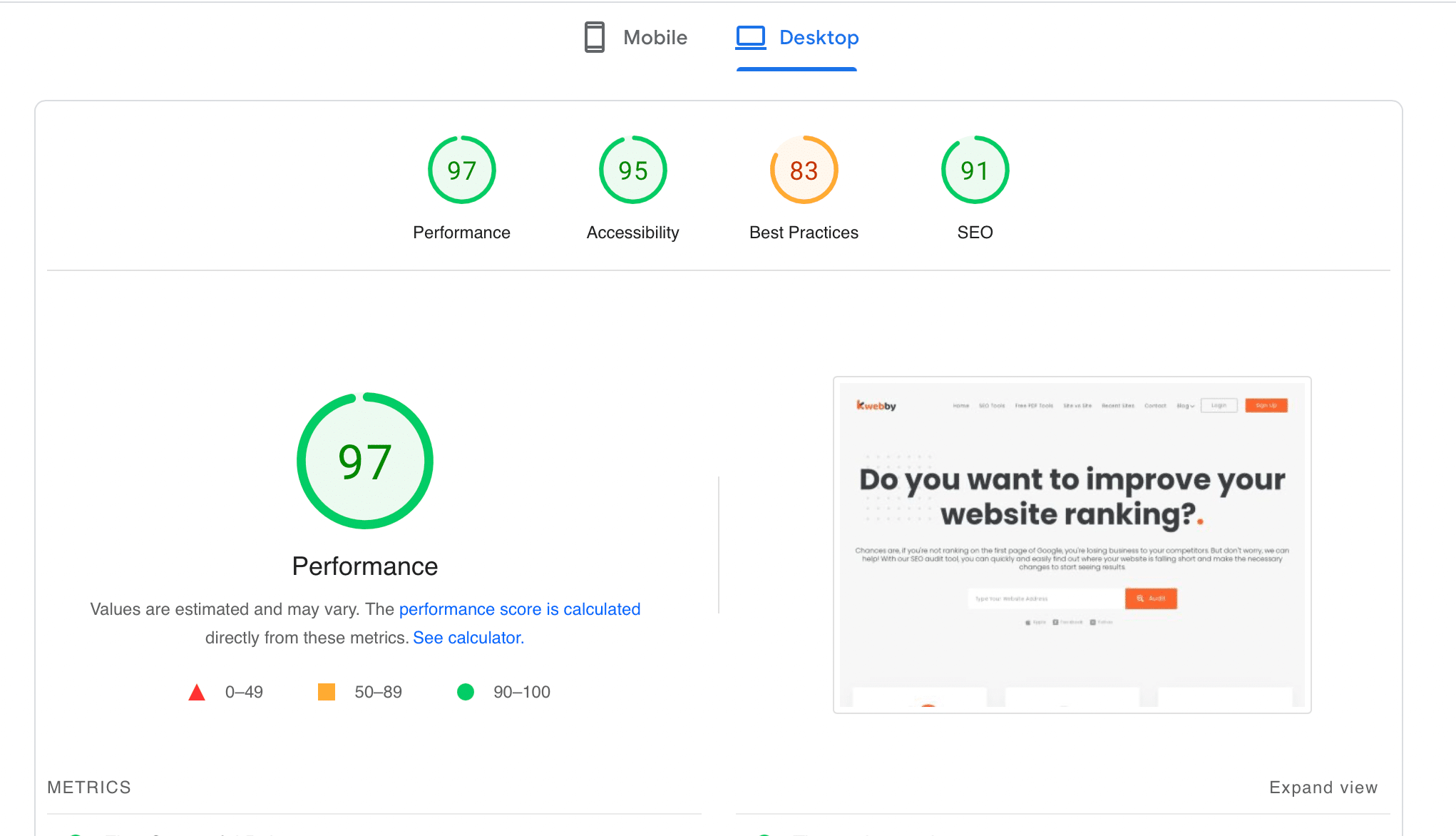
Task: Click the website preview thumbnail
Action: pyautogui.click(x=1071, y=544)
